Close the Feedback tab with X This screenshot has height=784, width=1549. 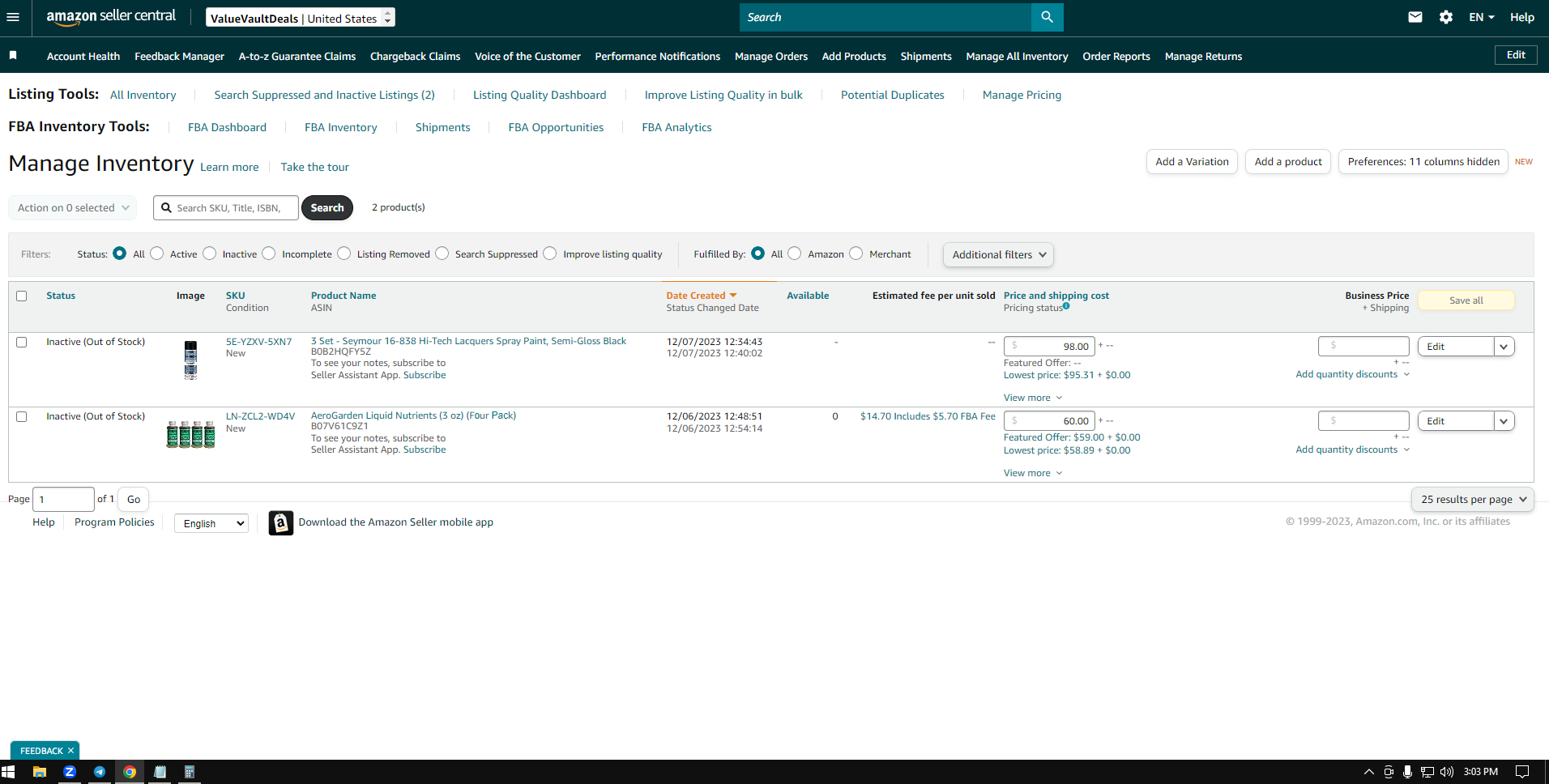coord(70,751)
